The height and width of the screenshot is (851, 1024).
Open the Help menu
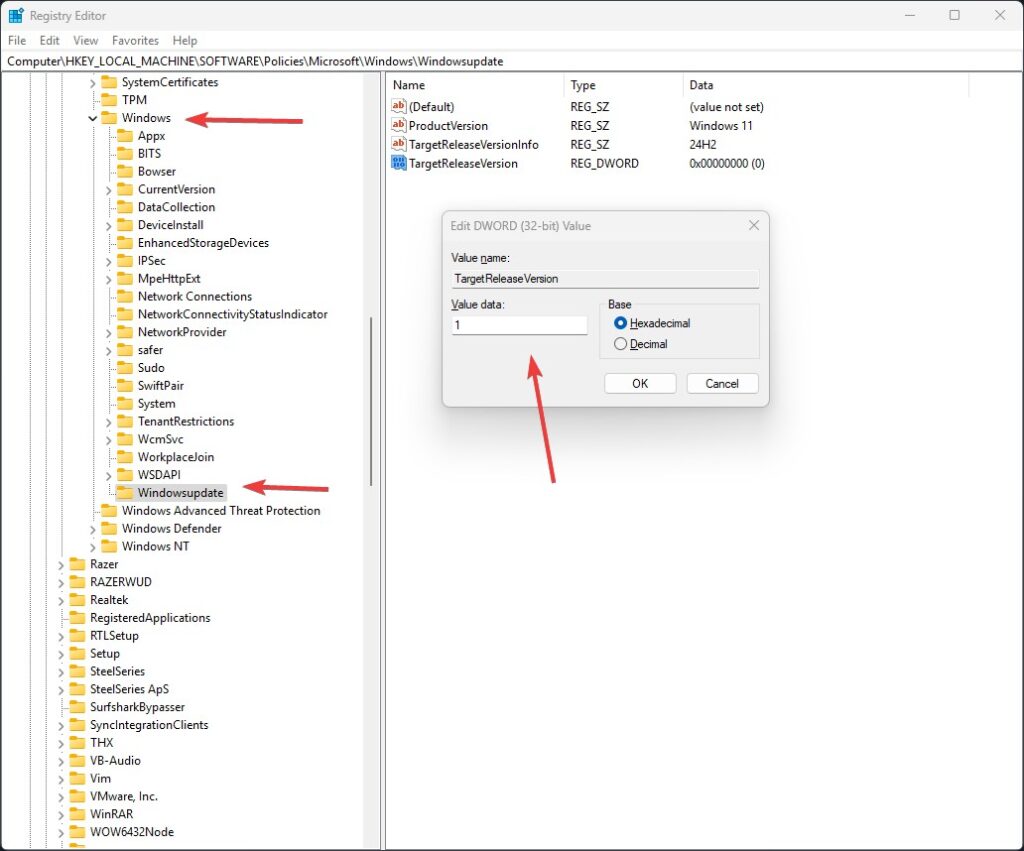185,40
